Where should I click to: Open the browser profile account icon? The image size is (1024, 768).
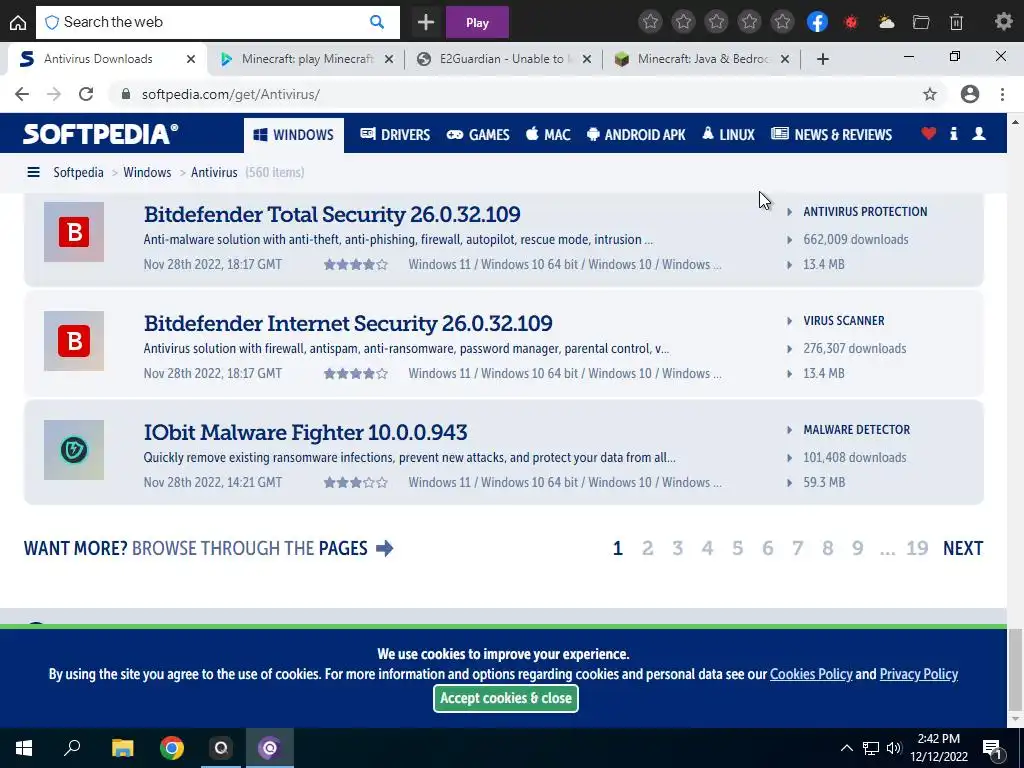pyautogui.click(x=970, y=94)
